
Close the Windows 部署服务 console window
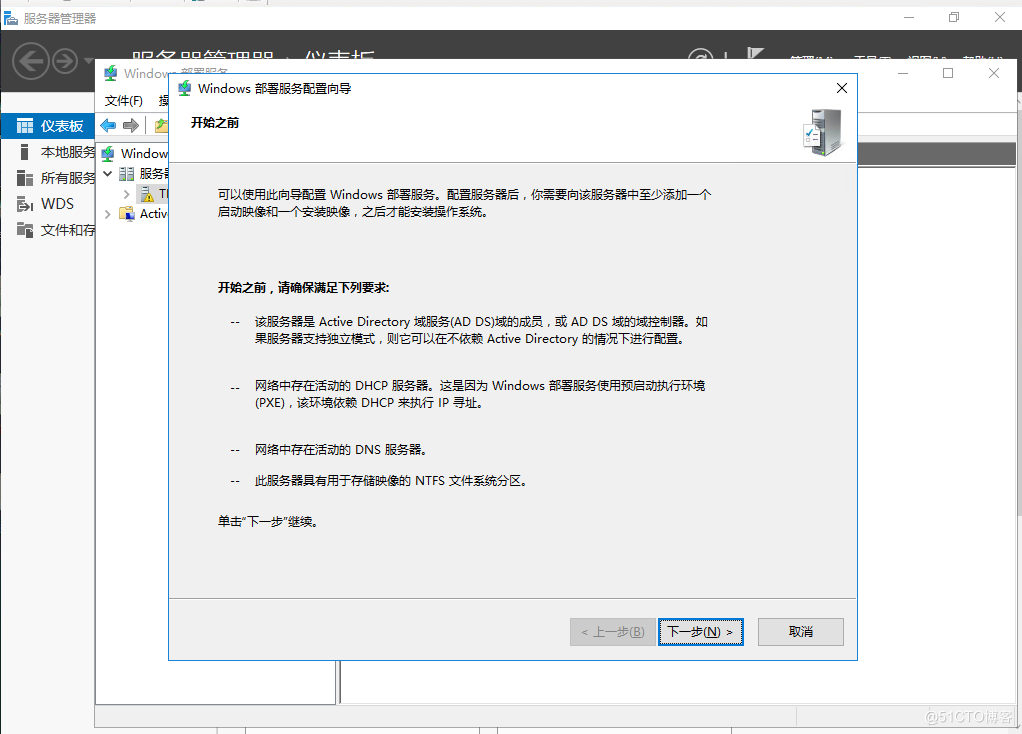point(993,73)
